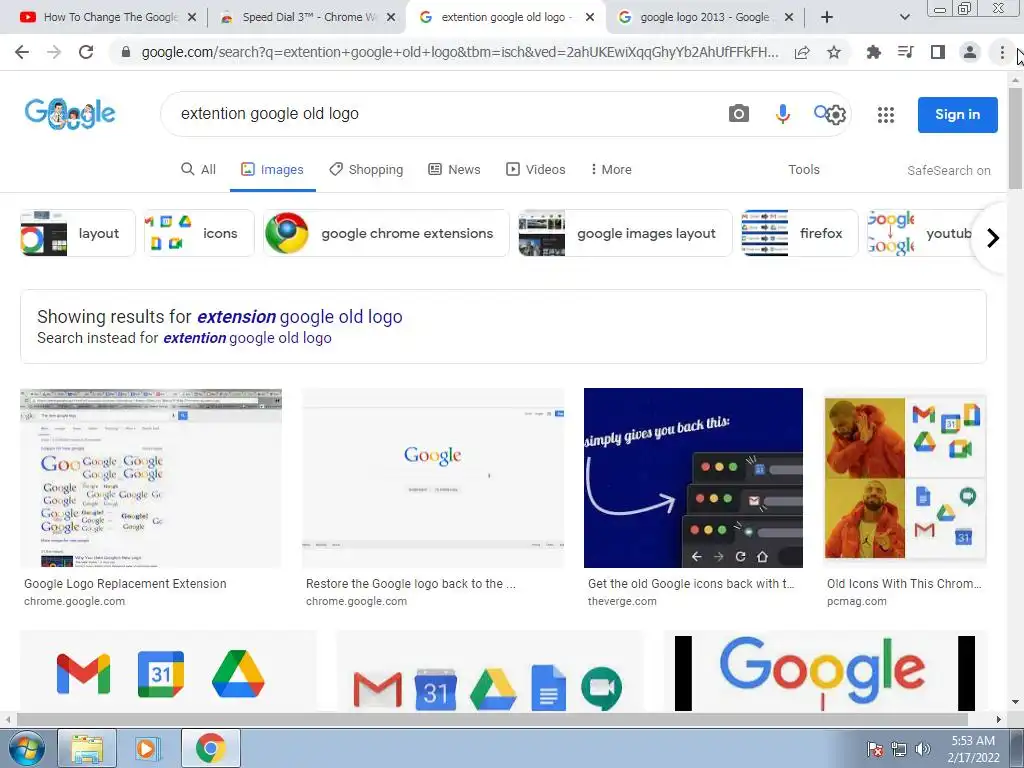The image size is (1024, 768).
Task: Expand the More search options menu
Action: coord(611,170)
